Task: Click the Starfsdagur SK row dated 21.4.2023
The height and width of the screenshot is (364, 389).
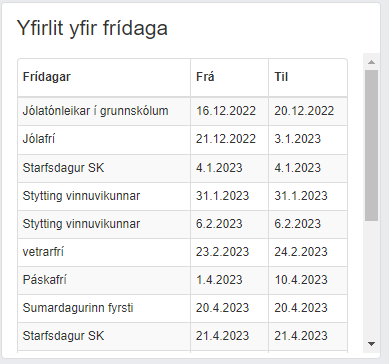Action: pyautogui.click(x=182, y=336)
